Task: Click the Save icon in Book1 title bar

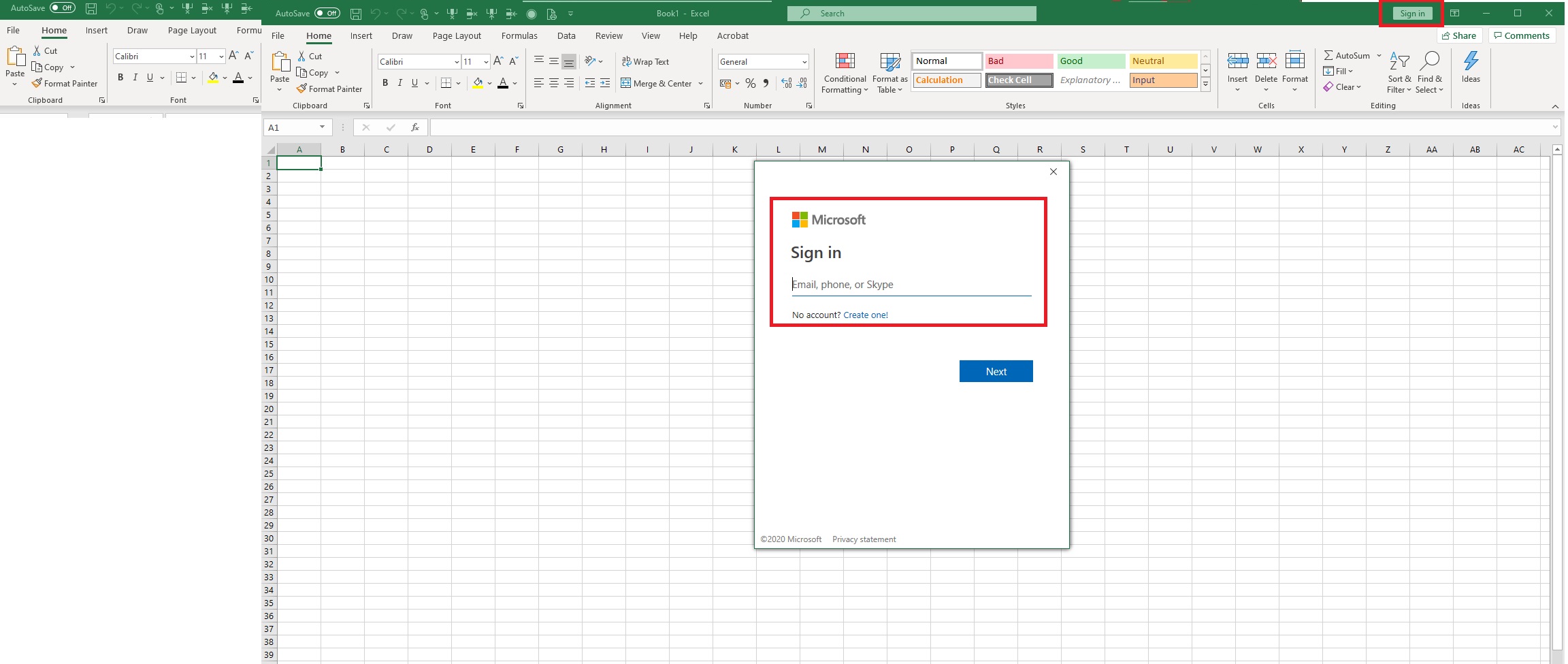Action: point(355,14)
